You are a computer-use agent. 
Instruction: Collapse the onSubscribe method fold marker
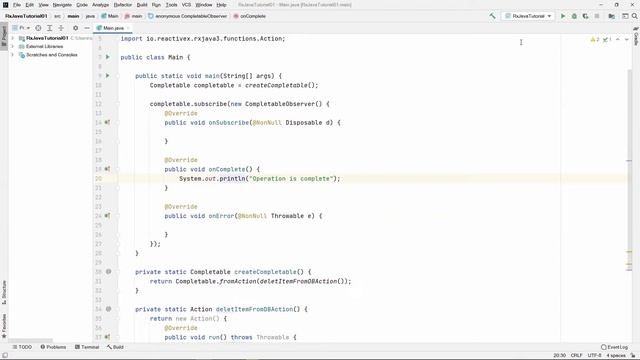click(118, 122)
